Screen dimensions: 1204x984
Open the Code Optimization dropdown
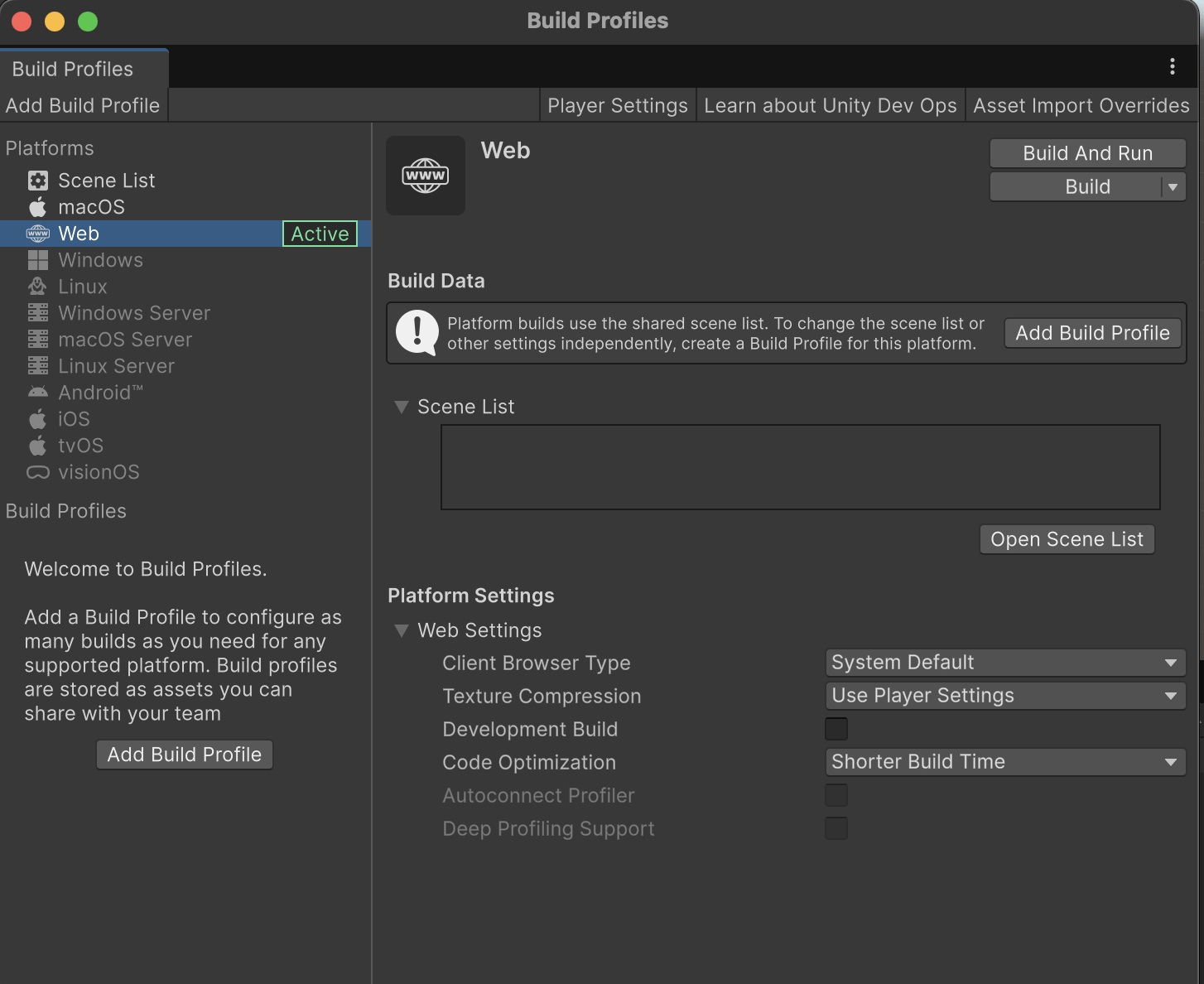tap(1005, 762)
